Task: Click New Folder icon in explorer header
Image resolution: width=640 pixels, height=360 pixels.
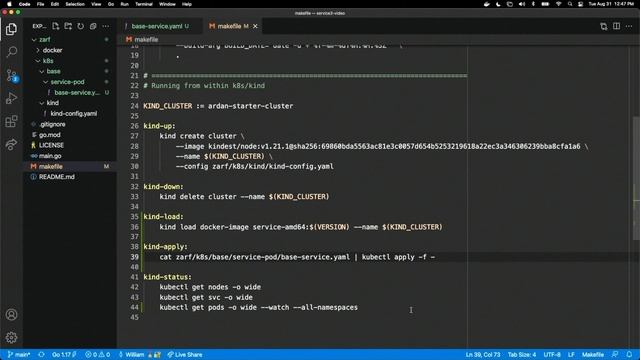Action: point(68,26)
